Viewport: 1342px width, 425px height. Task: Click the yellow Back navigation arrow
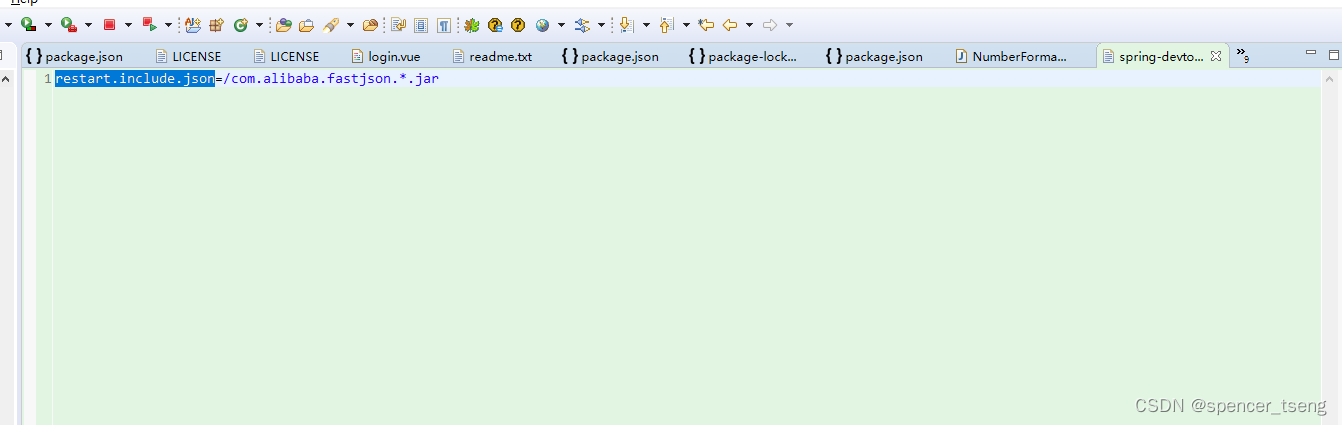730,24
